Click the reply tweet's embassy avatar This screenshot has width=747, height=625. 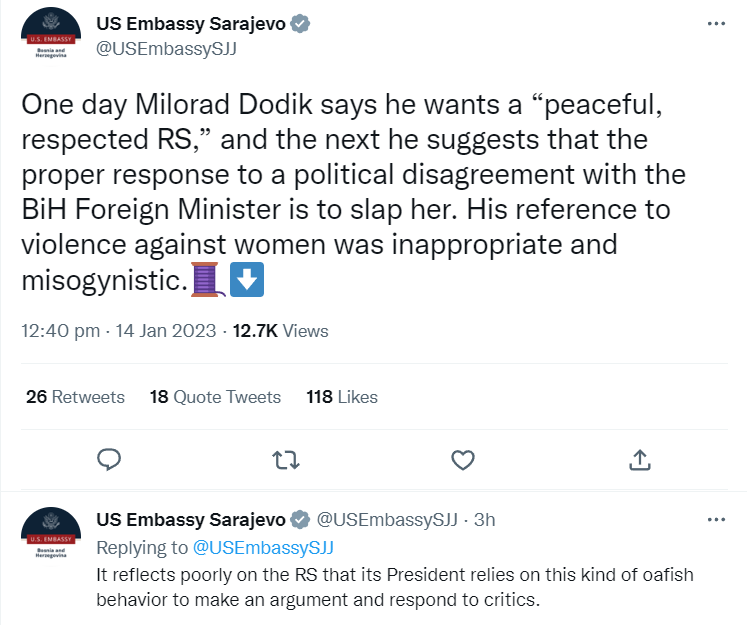coord(51,536)
